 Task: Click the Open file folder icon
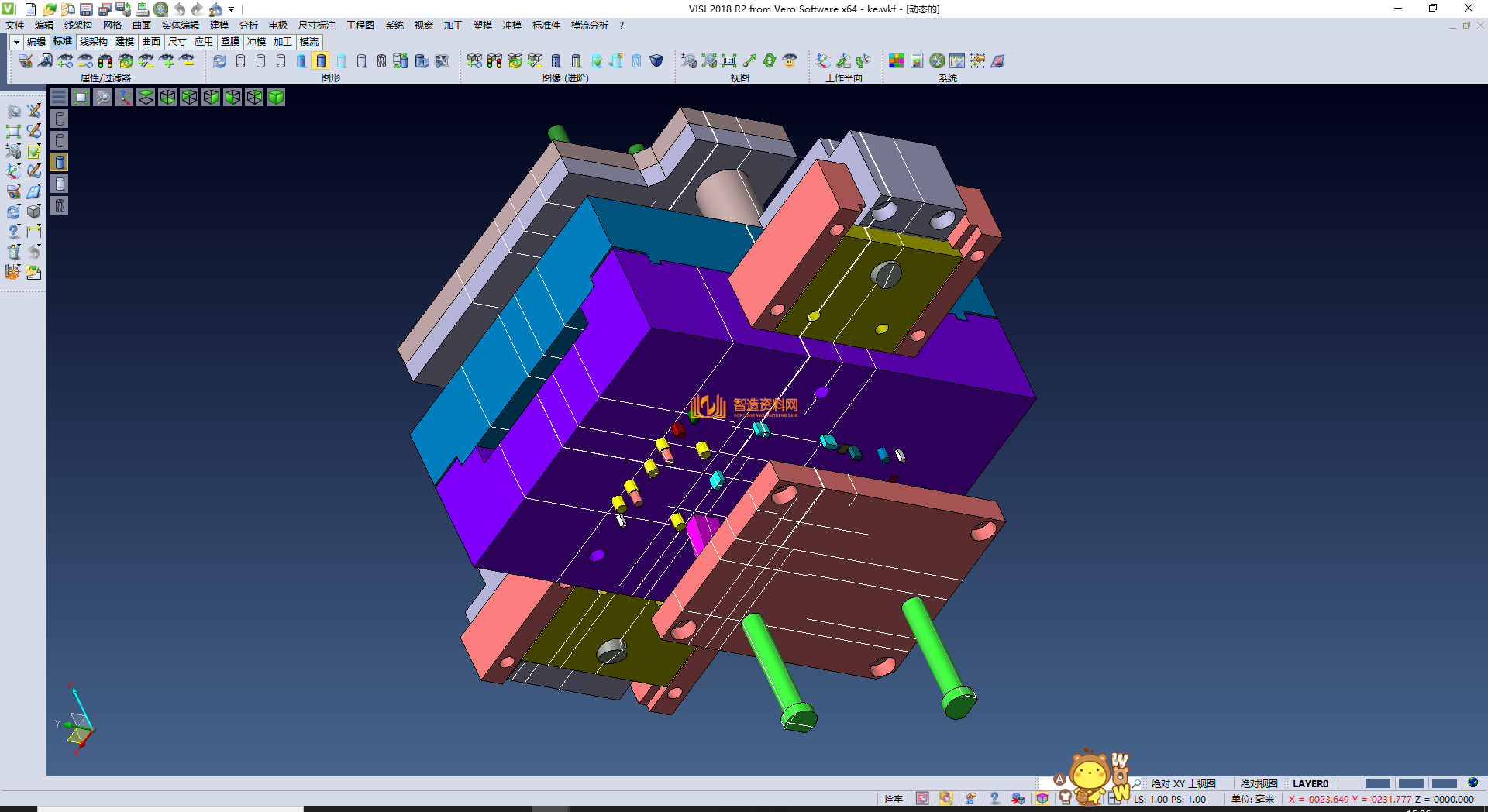click(49, 9)
